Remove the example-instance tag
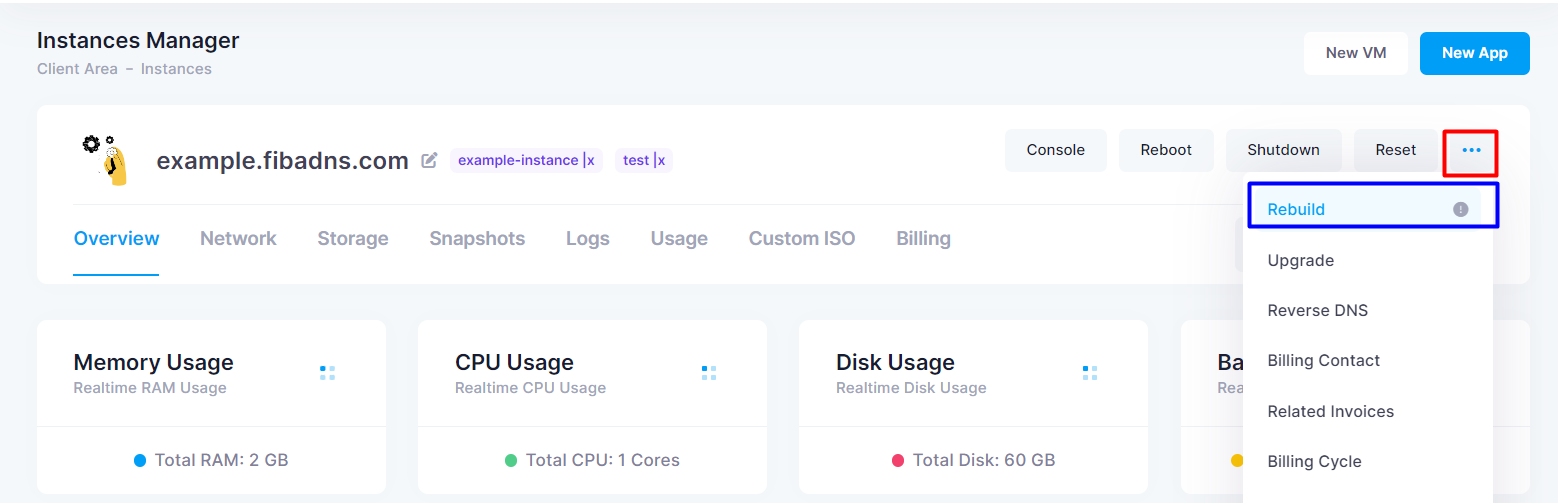The width and height of the screenshot is (1558, 503). [x=590, y=160]
